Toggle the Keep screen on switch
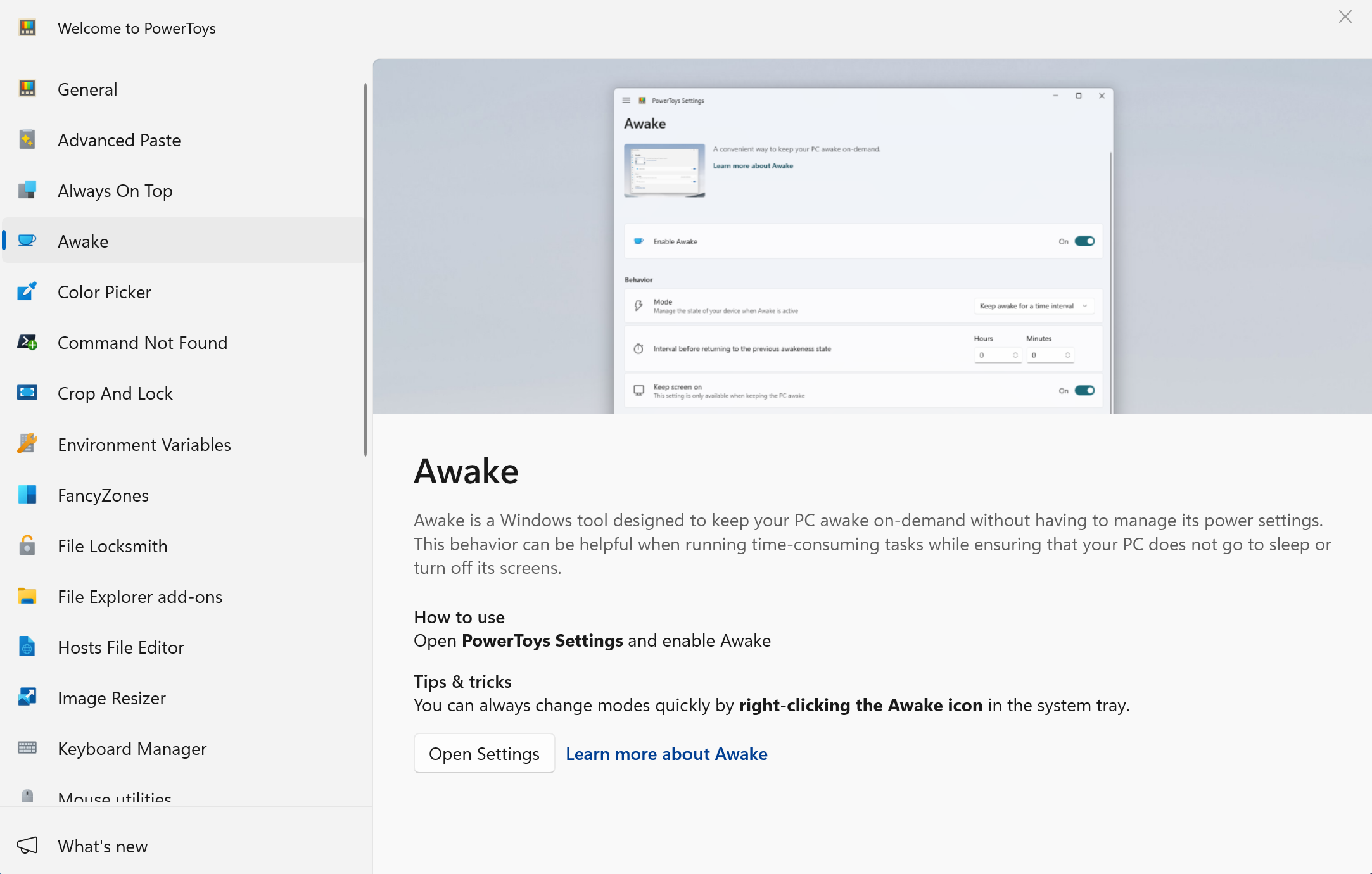Image resolution: width=1372 pixels, height=874 pixels. [1084, 391]
